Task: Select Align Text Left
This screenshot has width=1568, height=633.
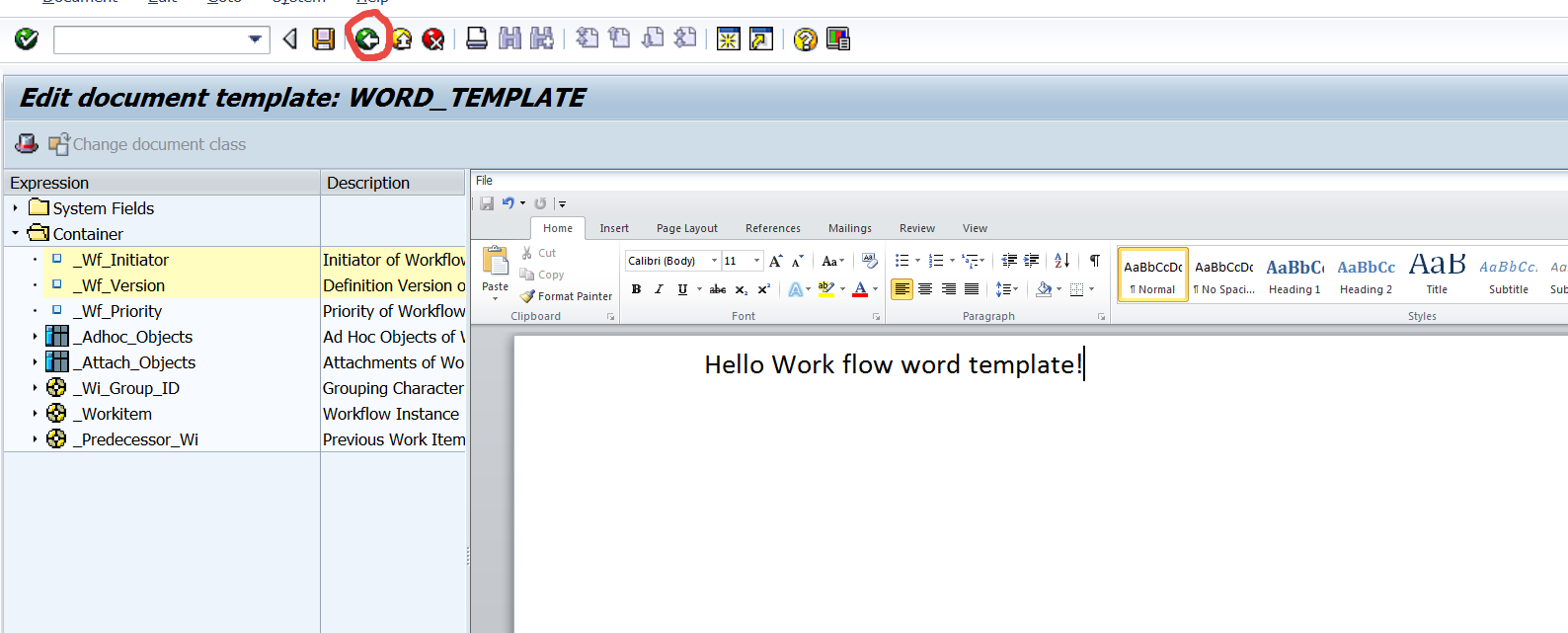Action: [902, 289]
